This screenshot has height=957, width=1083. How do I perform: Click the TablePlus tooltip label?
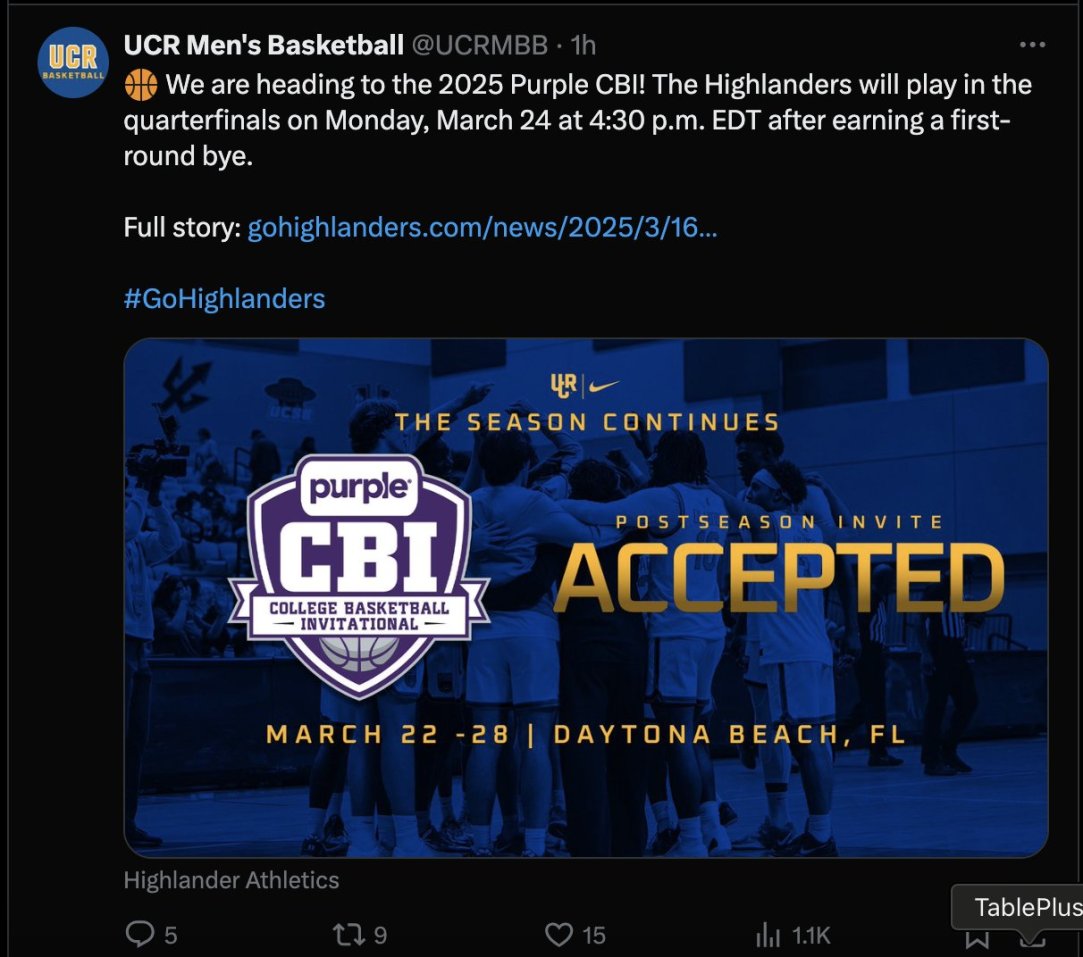[x=1027, y=907]
